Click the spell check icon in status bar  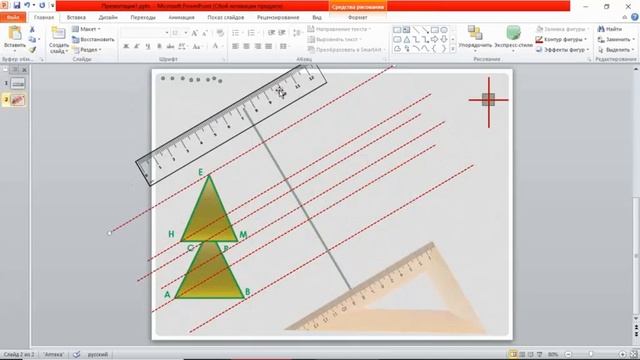pos(76,354)
